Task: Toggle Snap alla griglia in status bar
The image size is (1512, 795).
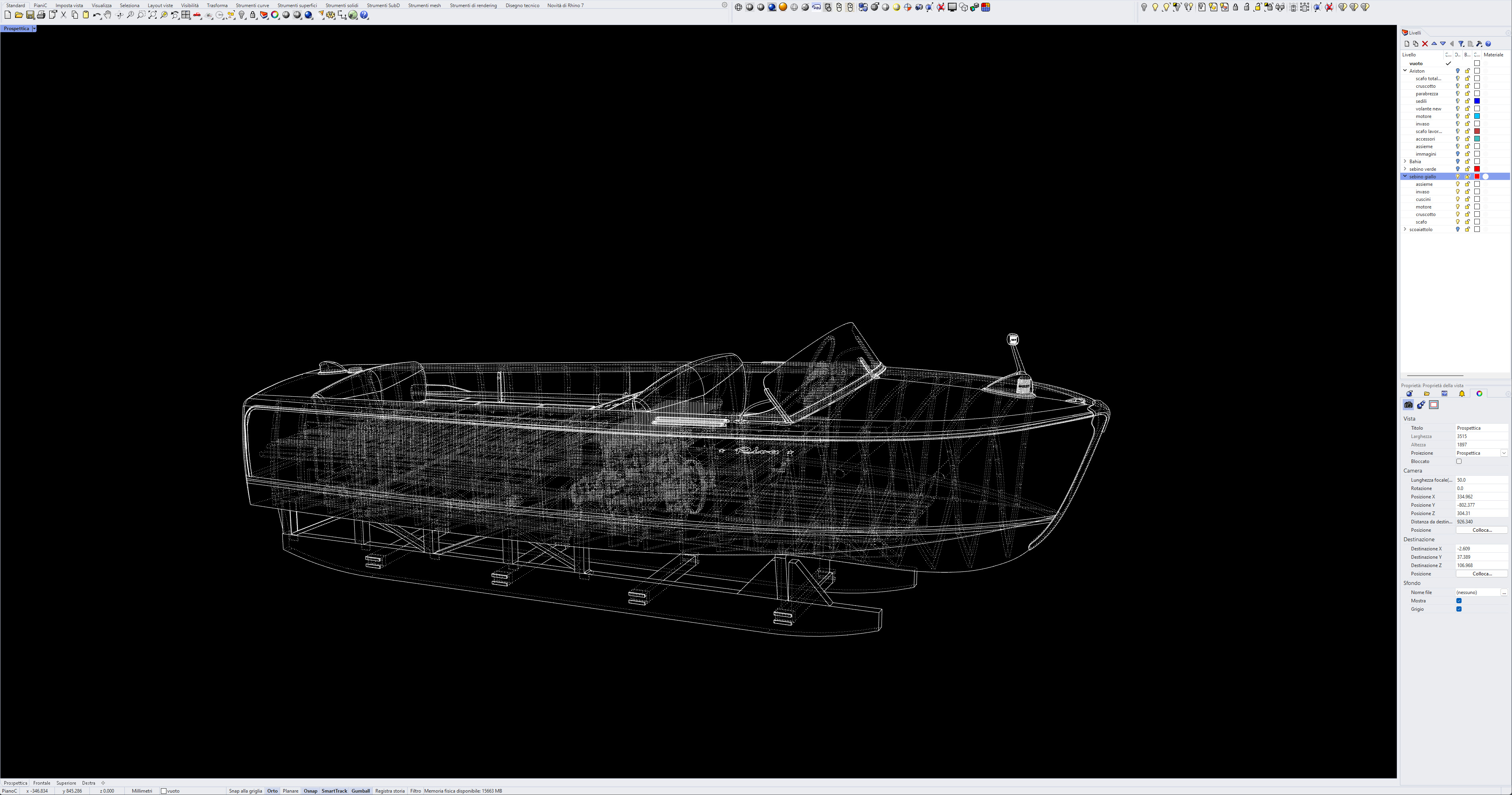Action: tap(246, 791)
